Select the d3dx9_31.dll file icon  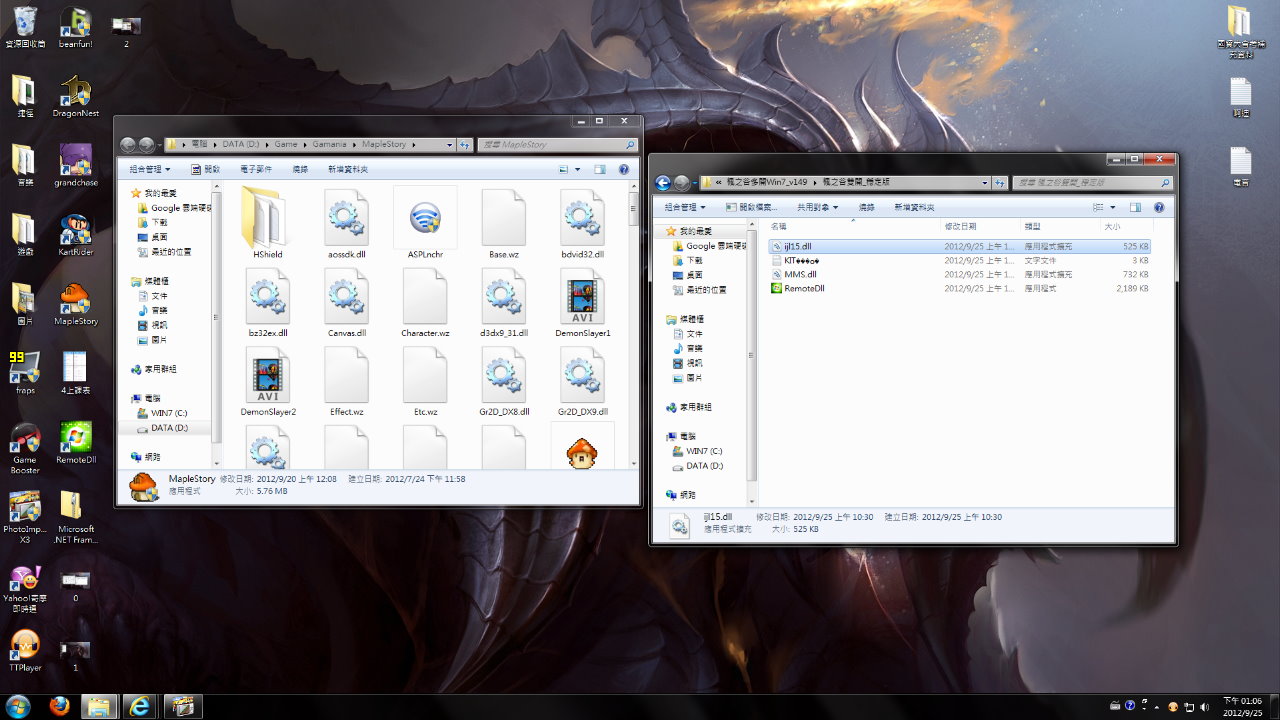pos(504,302)
